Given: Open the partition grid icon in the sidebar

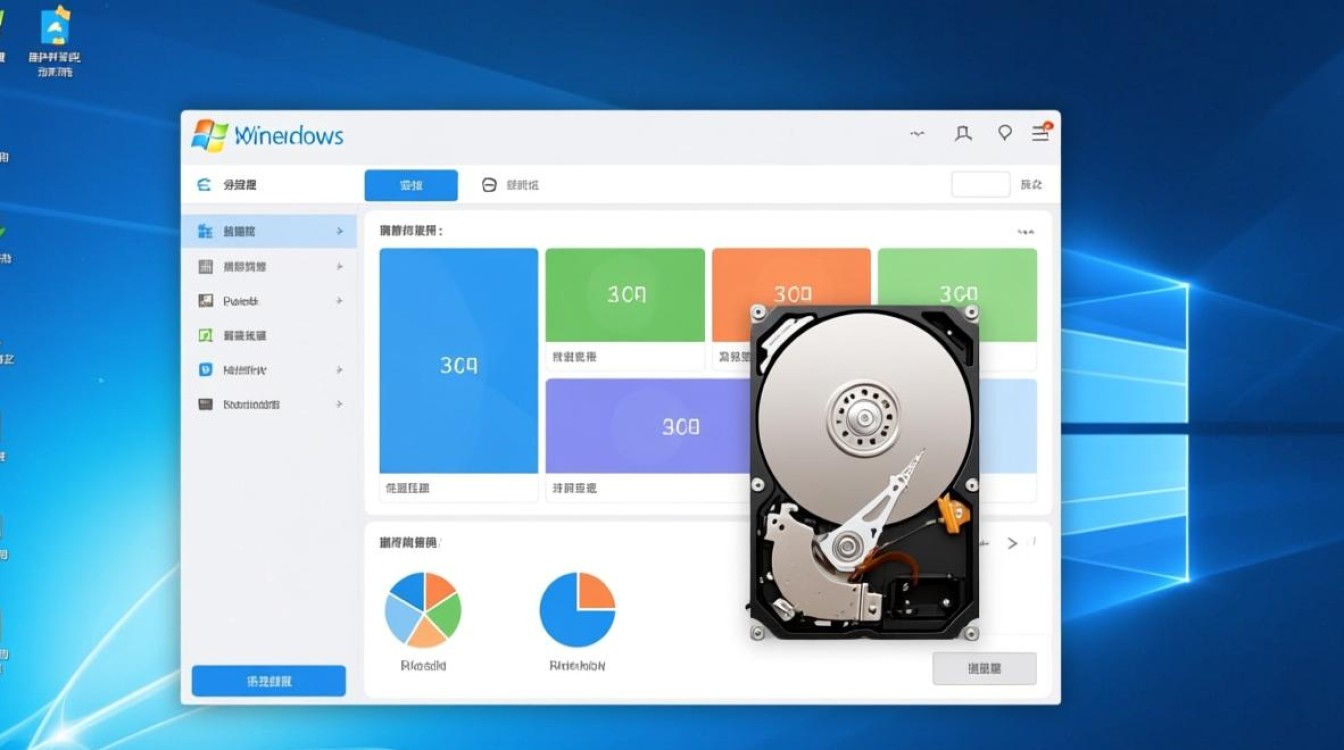Looking at the screenshot, I should [207, 266].
